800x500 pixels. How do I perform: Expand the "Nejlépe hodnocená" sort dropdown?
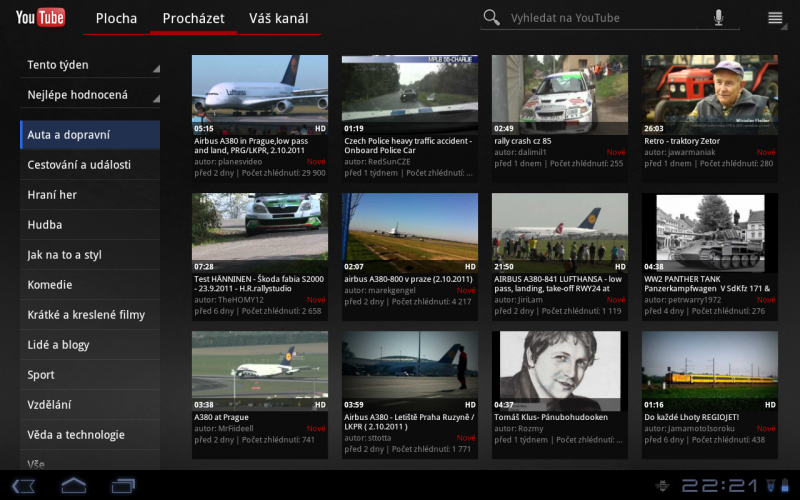coord(90,95)
